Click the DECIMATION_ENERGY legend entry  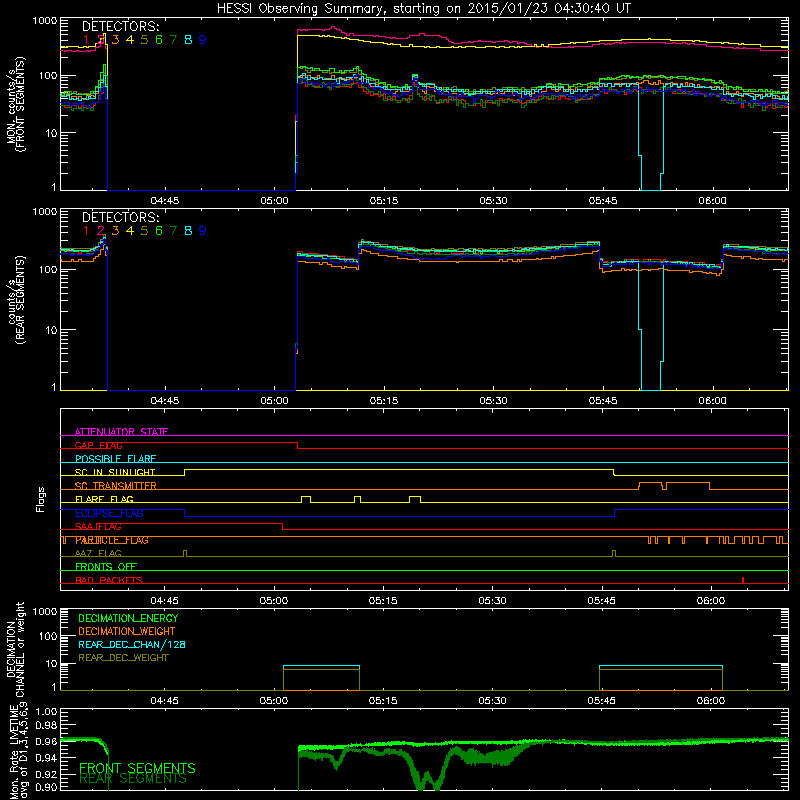point(128,618)
